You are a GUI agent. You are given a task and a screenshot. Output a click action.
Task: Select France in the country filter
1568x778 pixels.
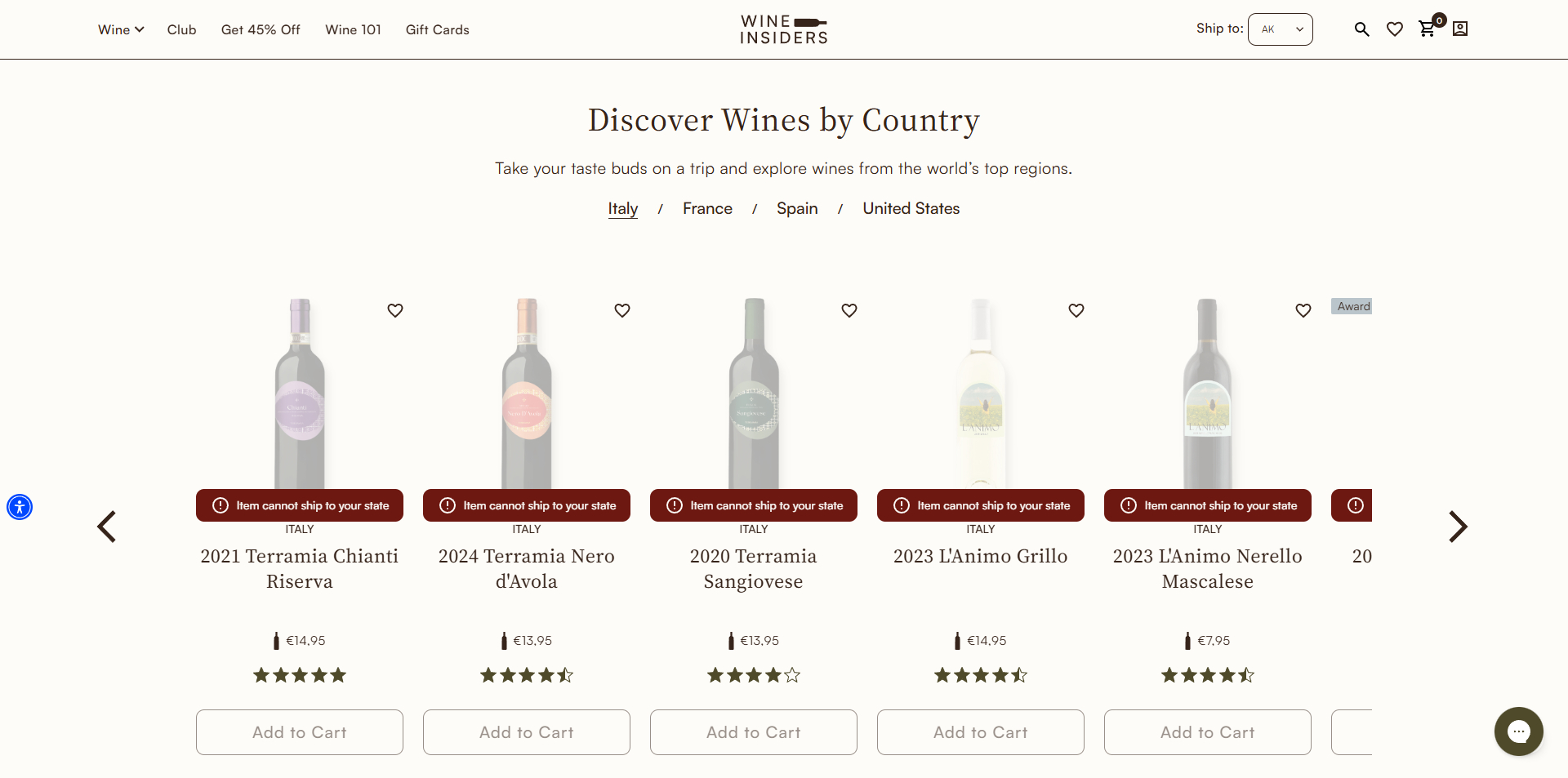pos(707,209)
